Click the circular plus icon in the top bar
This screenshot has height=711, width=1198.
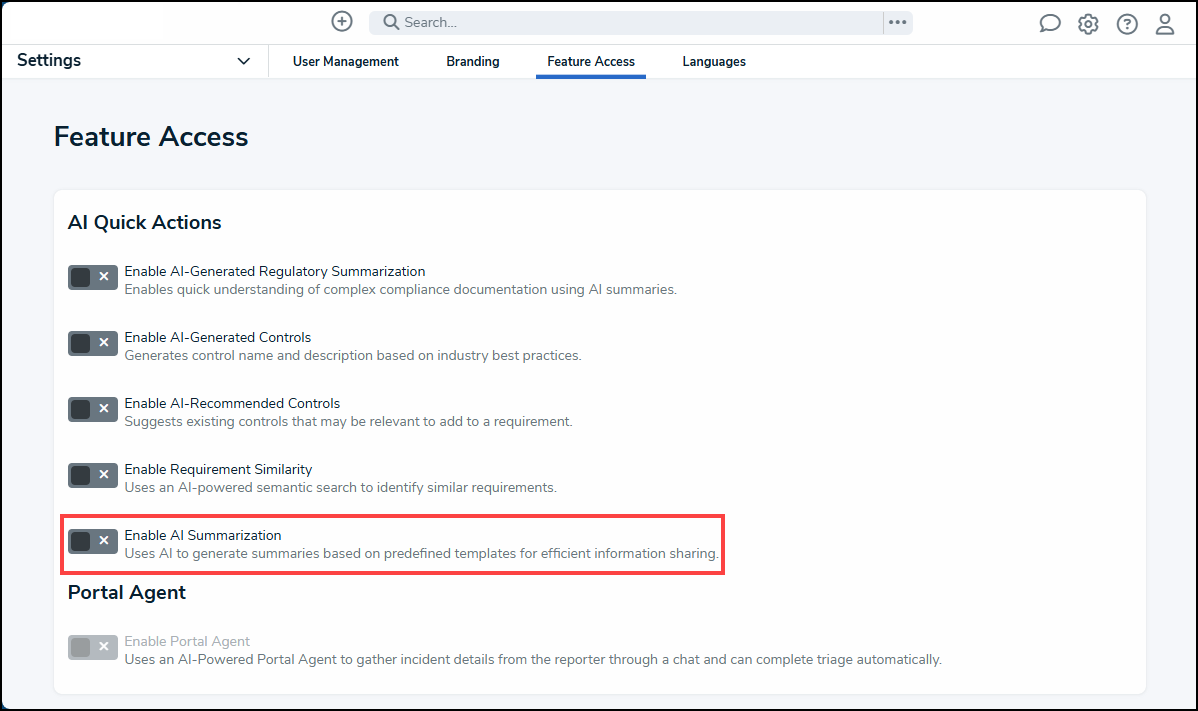[x=341, y=21]
